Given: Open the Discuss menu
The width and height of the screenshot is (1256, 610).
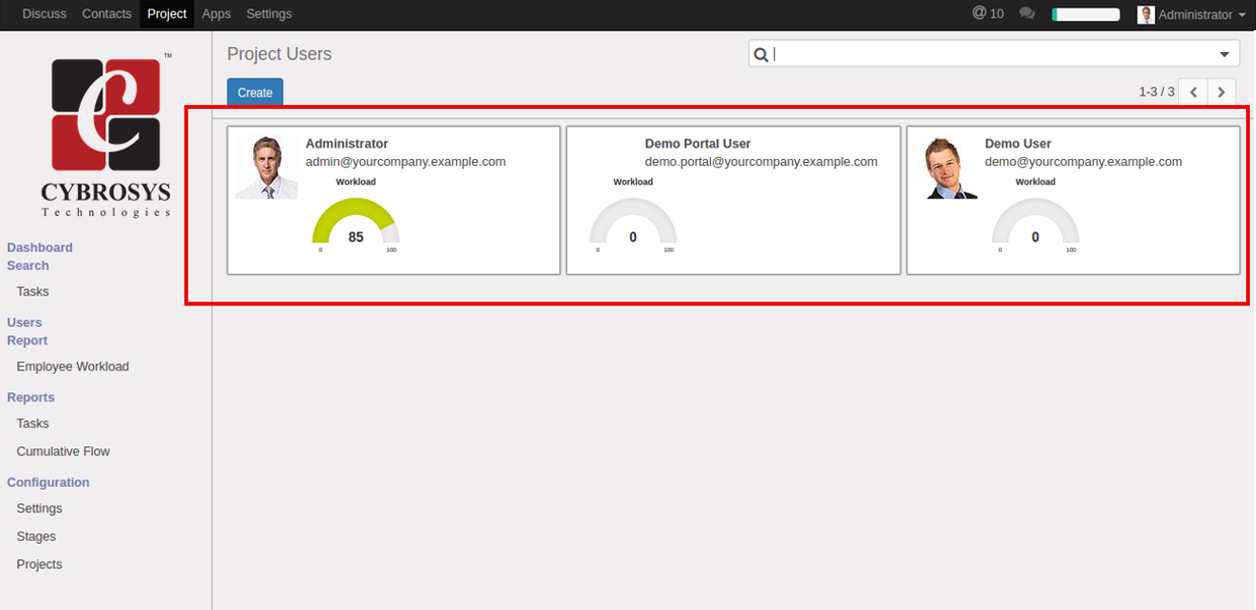Looking at the screenshot, I should click(44, 14).
